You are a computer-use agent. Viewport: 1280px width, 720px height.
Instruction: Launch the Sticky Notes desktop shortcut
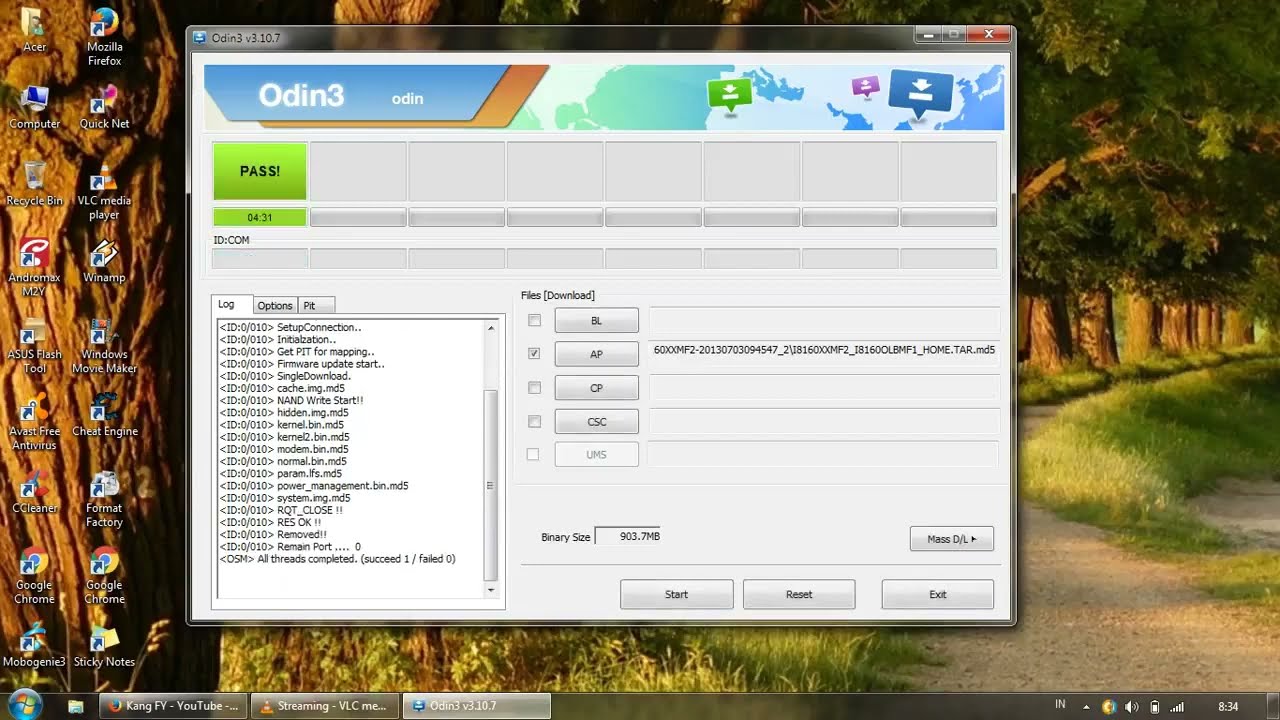(104, 646)
